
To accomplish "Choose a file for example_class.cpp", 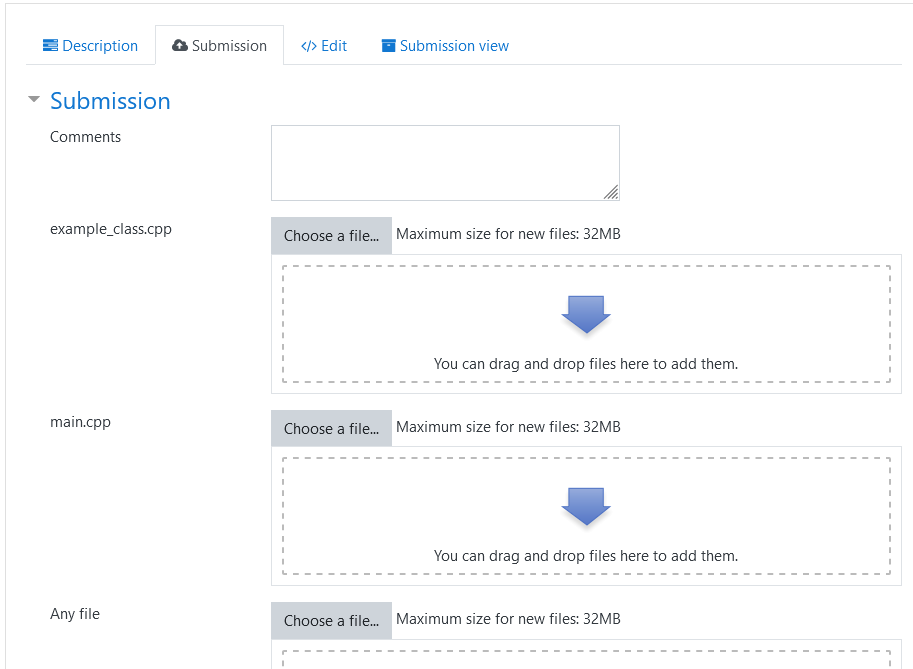I will (331, 236).
